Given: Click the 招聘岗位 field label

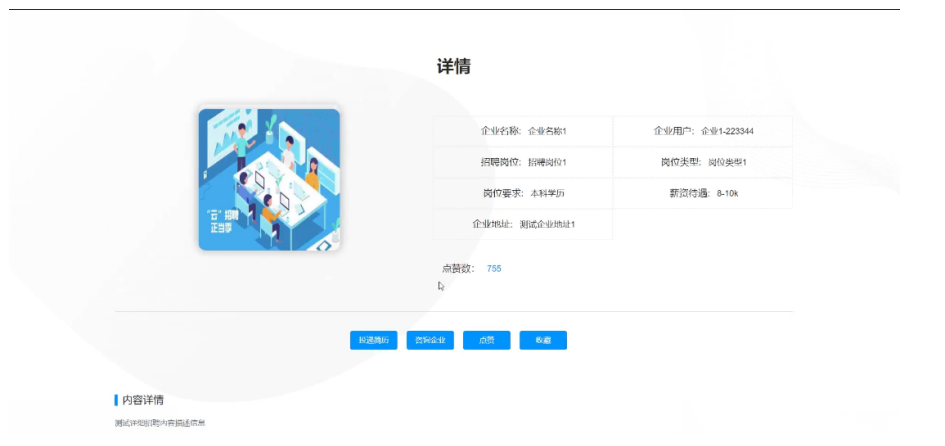Looking at the screenshot, I should coord(500,162).
